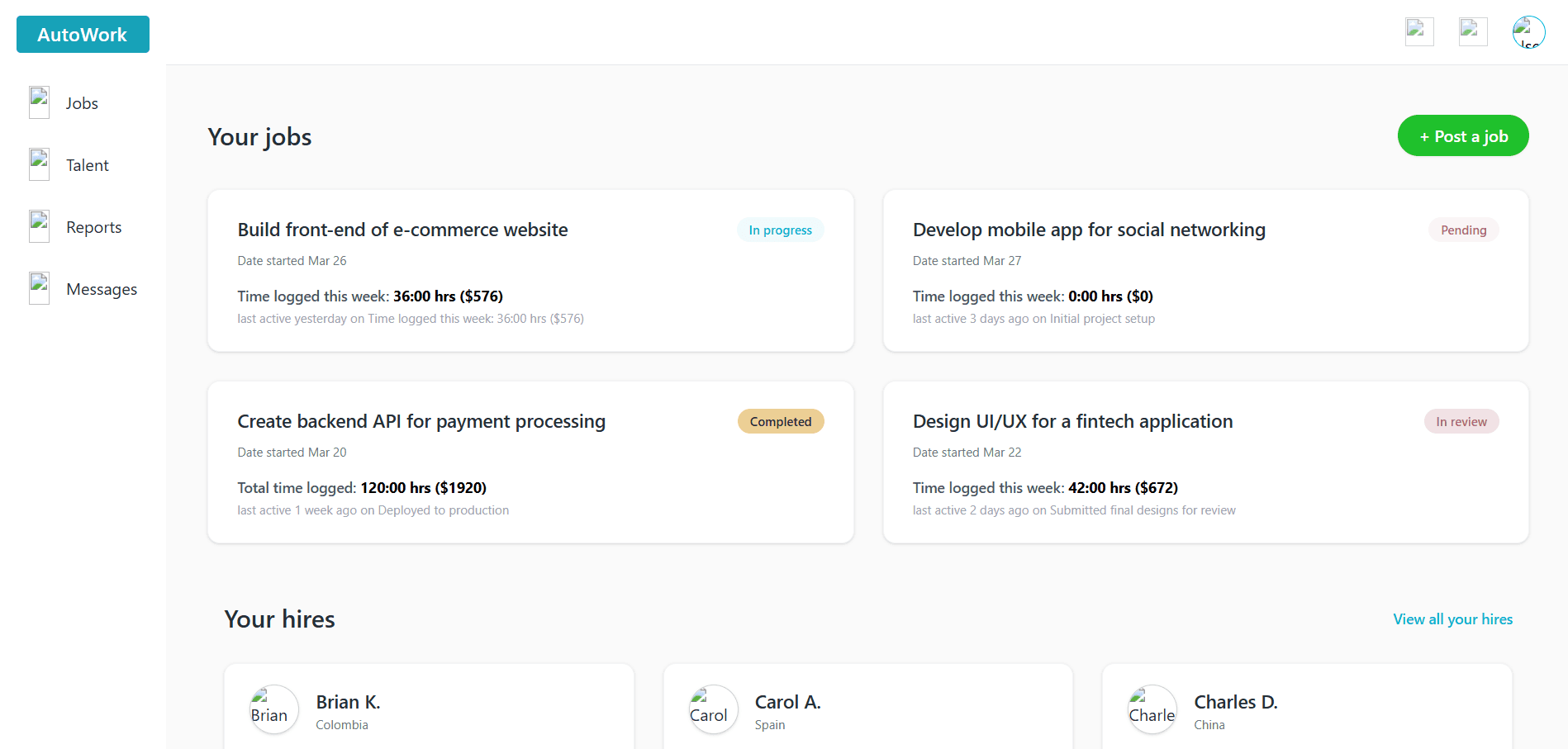
Task: Click Charles D.'s avatar picture
Action: [x=1152, y=709]
